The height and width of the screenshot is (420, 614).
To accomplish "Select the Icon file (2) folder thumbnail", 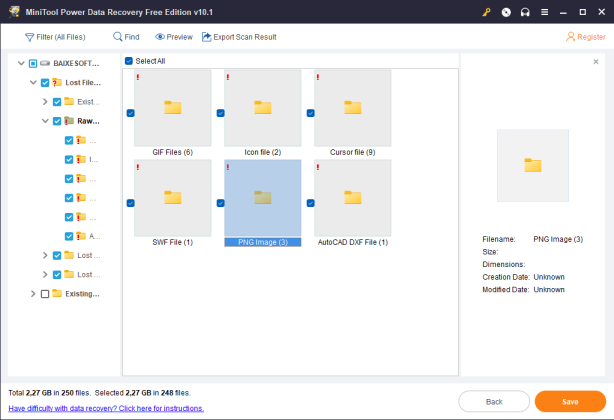I will [x=263, y=108].
